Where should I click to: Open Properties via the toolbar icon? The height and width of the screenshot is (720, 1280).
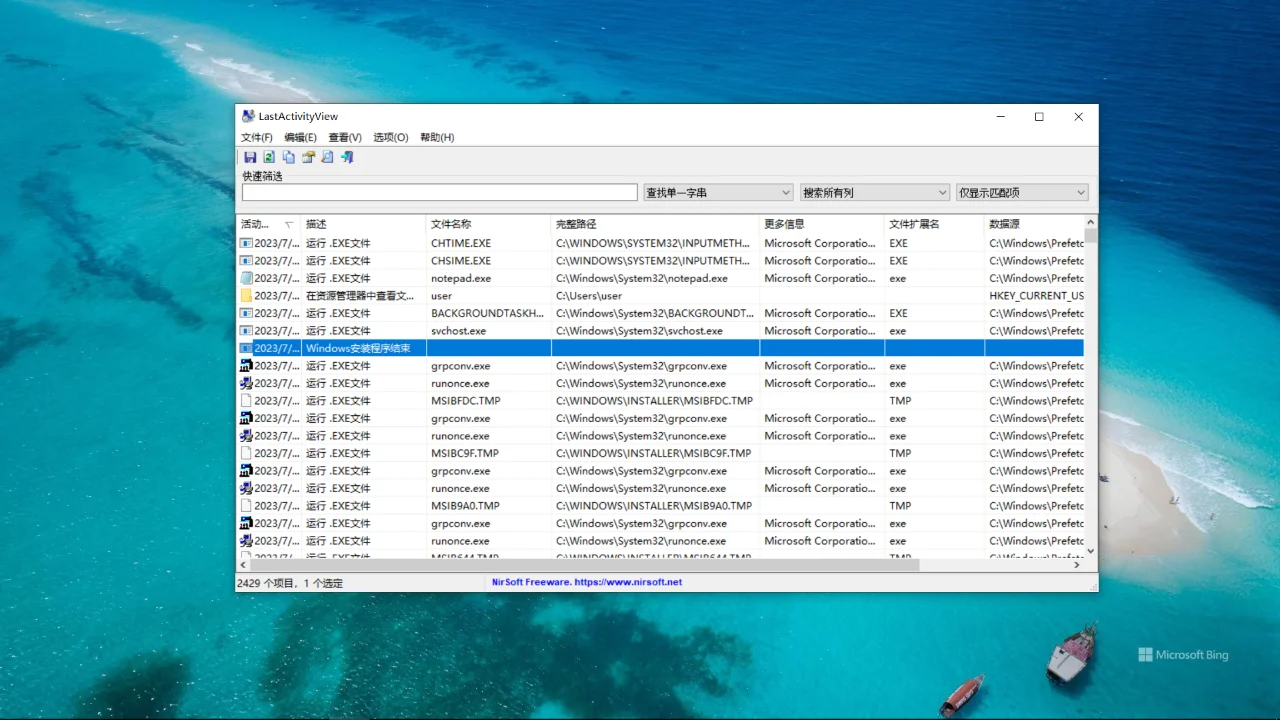[x=308, y=157]
